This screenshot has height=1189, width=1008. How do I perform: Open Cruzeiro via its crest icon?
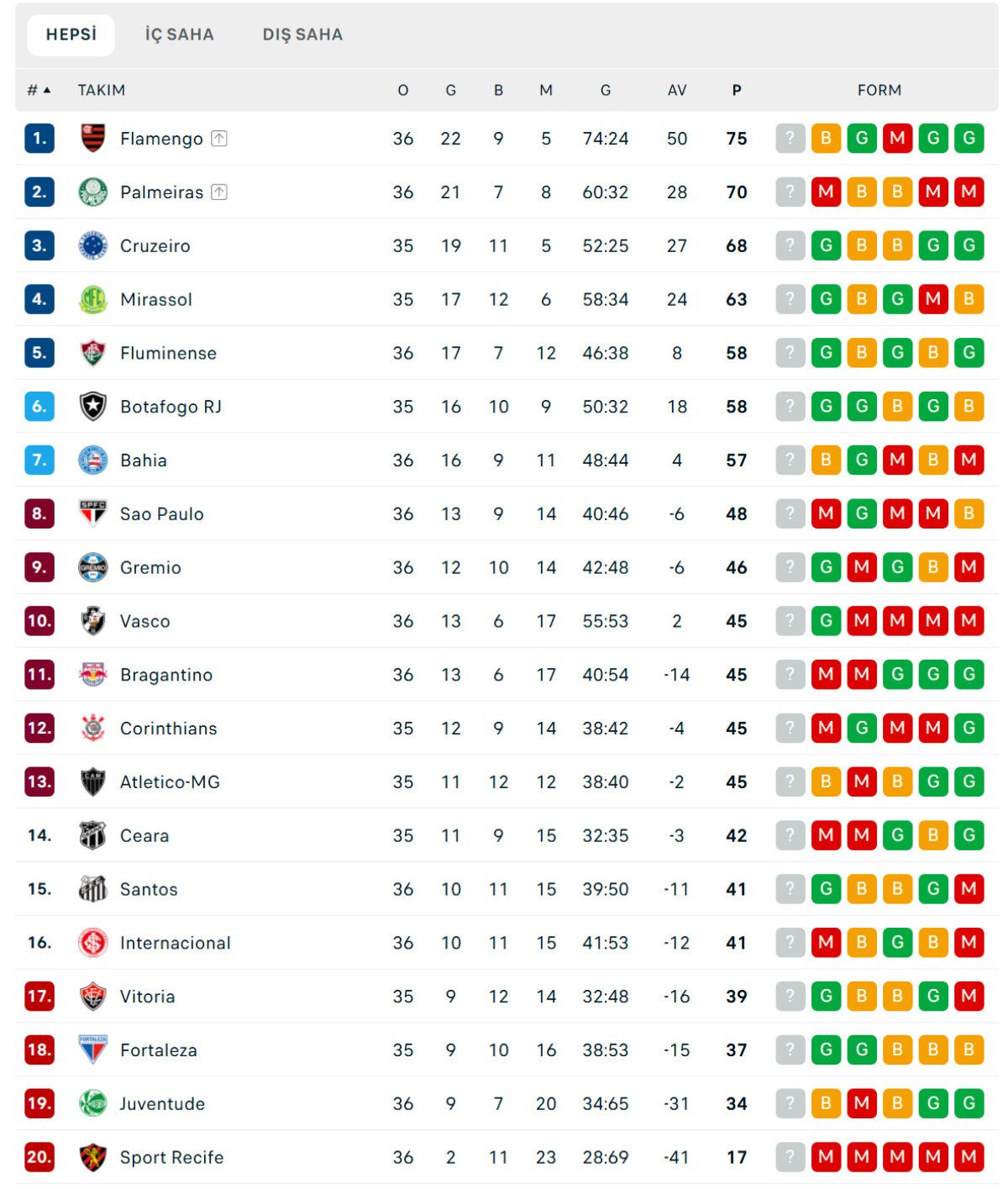point(92,245)
